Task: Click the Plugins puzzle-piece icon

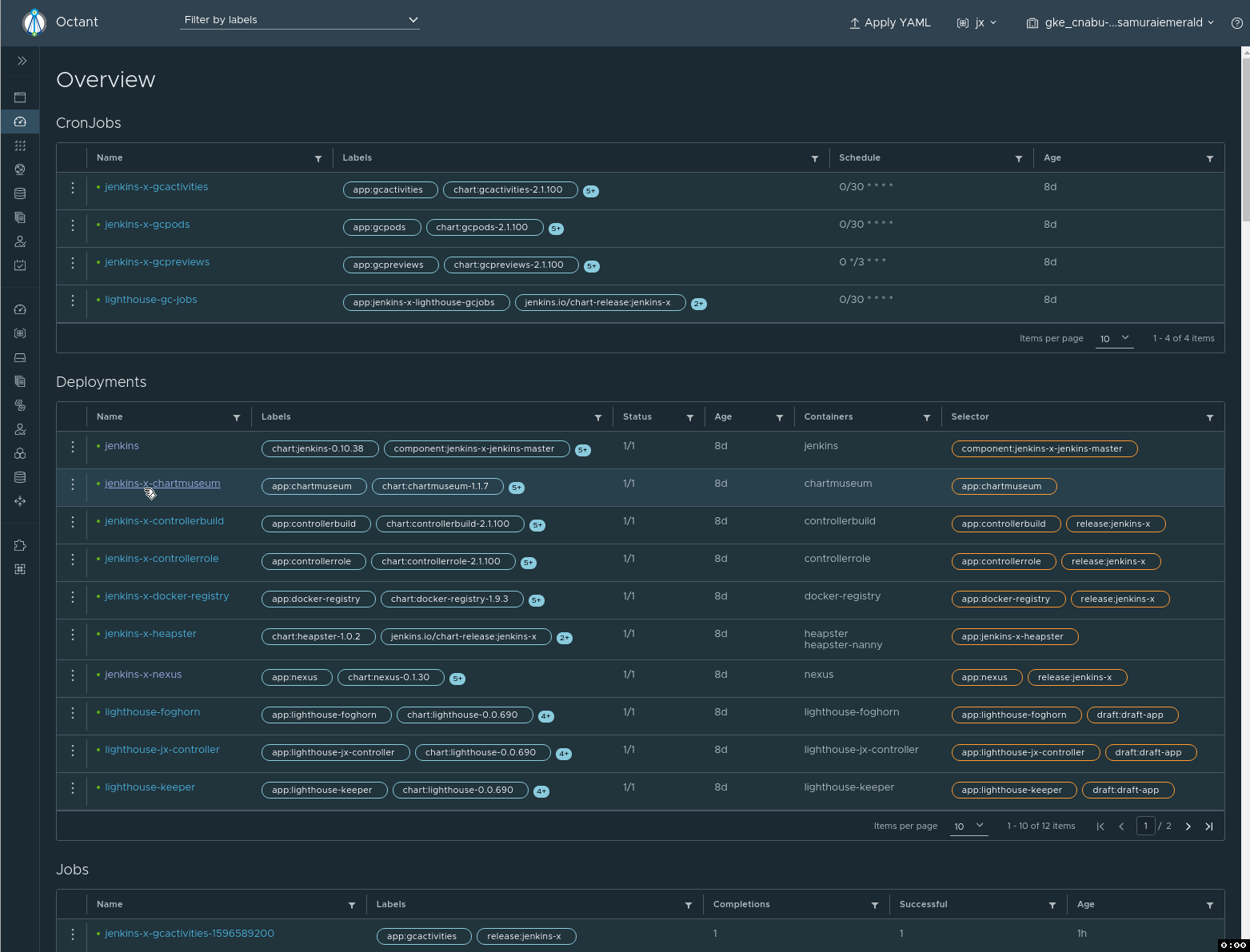Action: [x=20, y=544]
